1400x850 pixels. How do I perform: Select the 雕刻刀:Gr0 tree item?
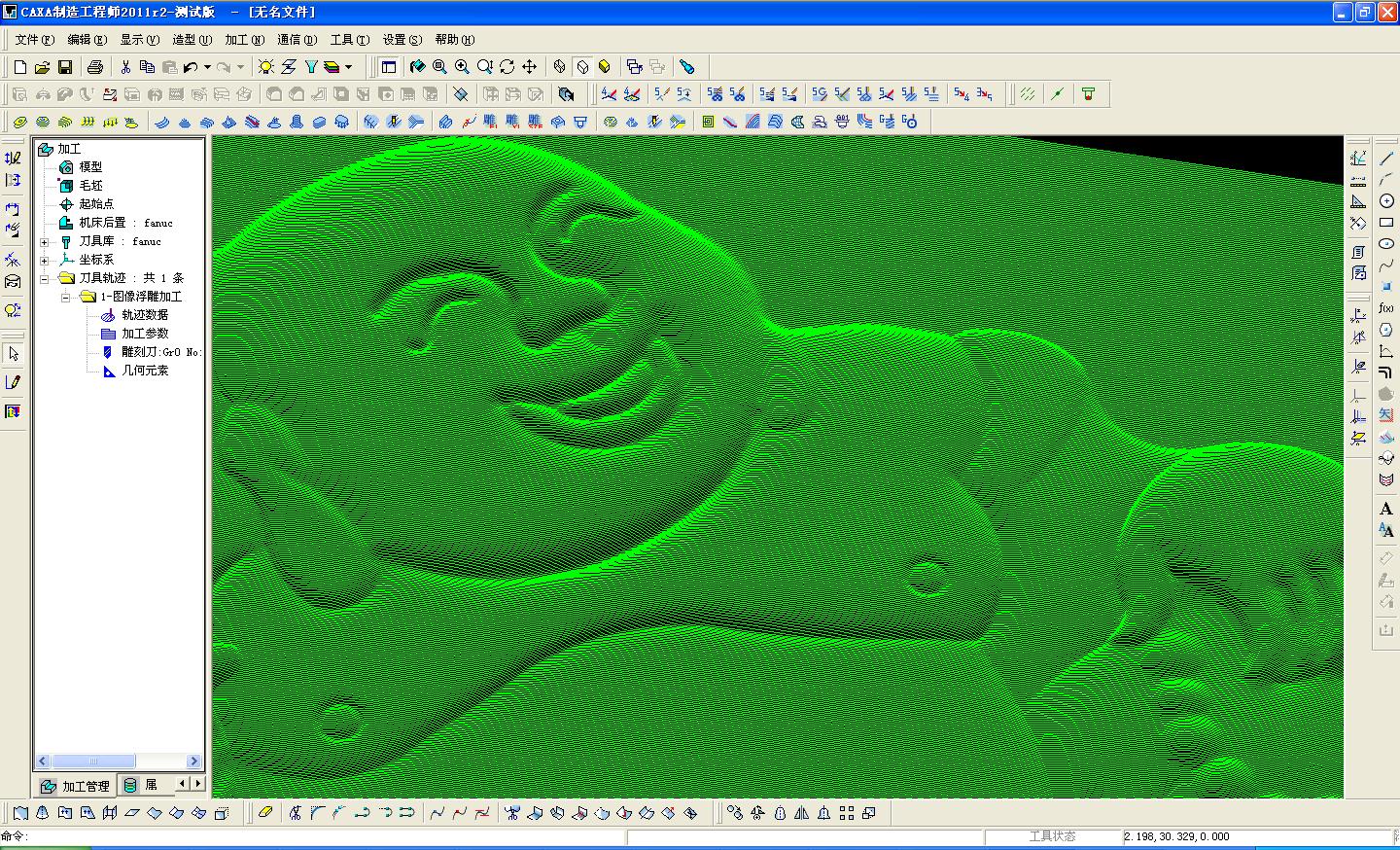click(x=160, y=352)
